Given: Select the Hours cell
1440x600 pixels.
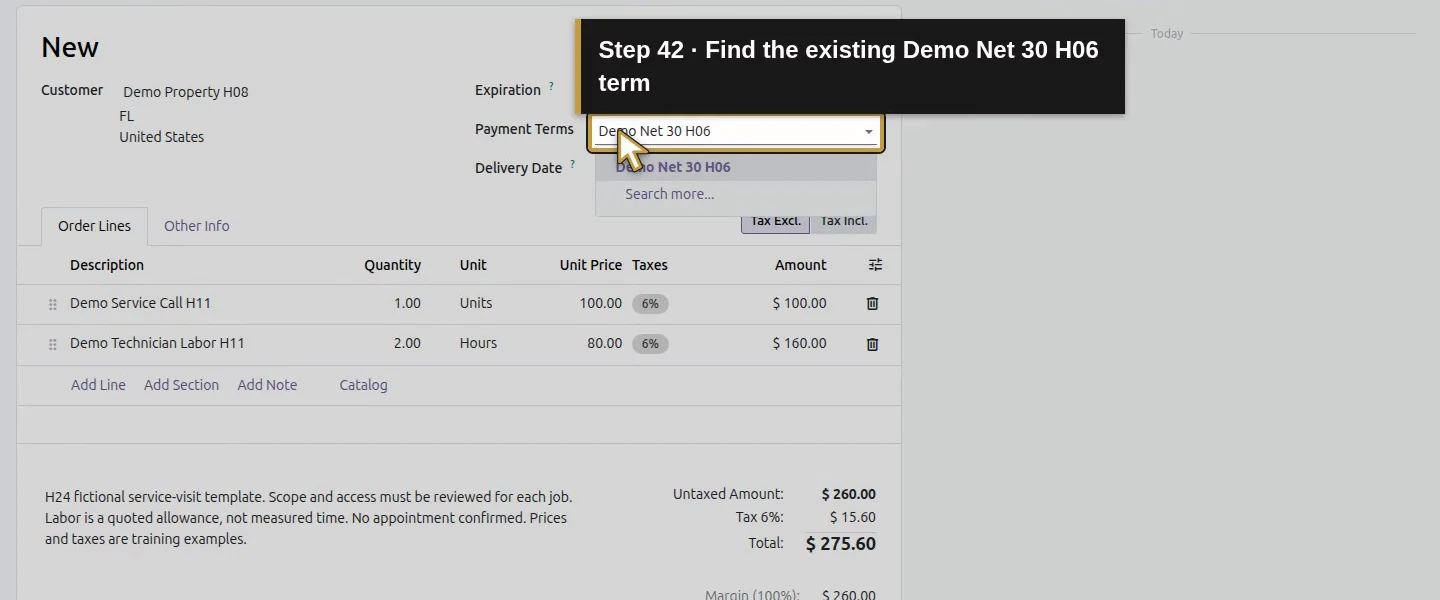Looking at the screenshot, I should (x=478, y=343).
